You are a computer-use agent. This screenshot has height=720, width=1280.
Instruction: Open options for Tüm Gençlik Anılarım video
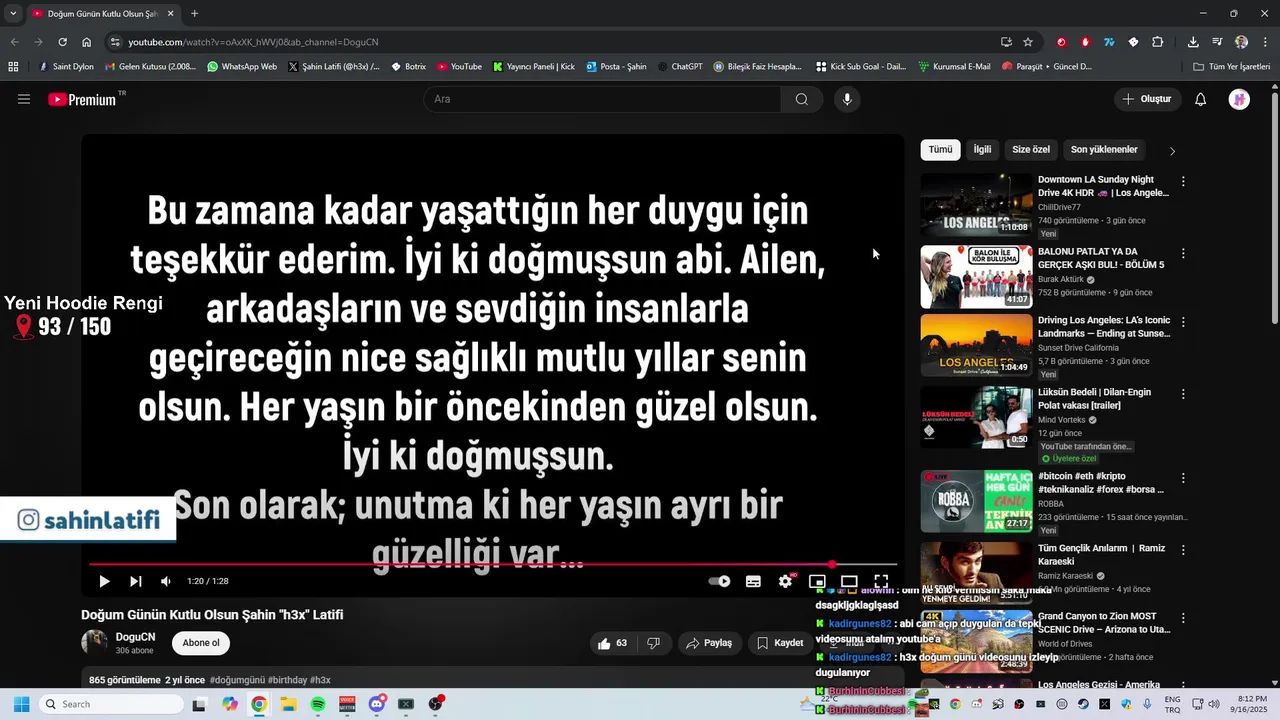(1183, 550)
